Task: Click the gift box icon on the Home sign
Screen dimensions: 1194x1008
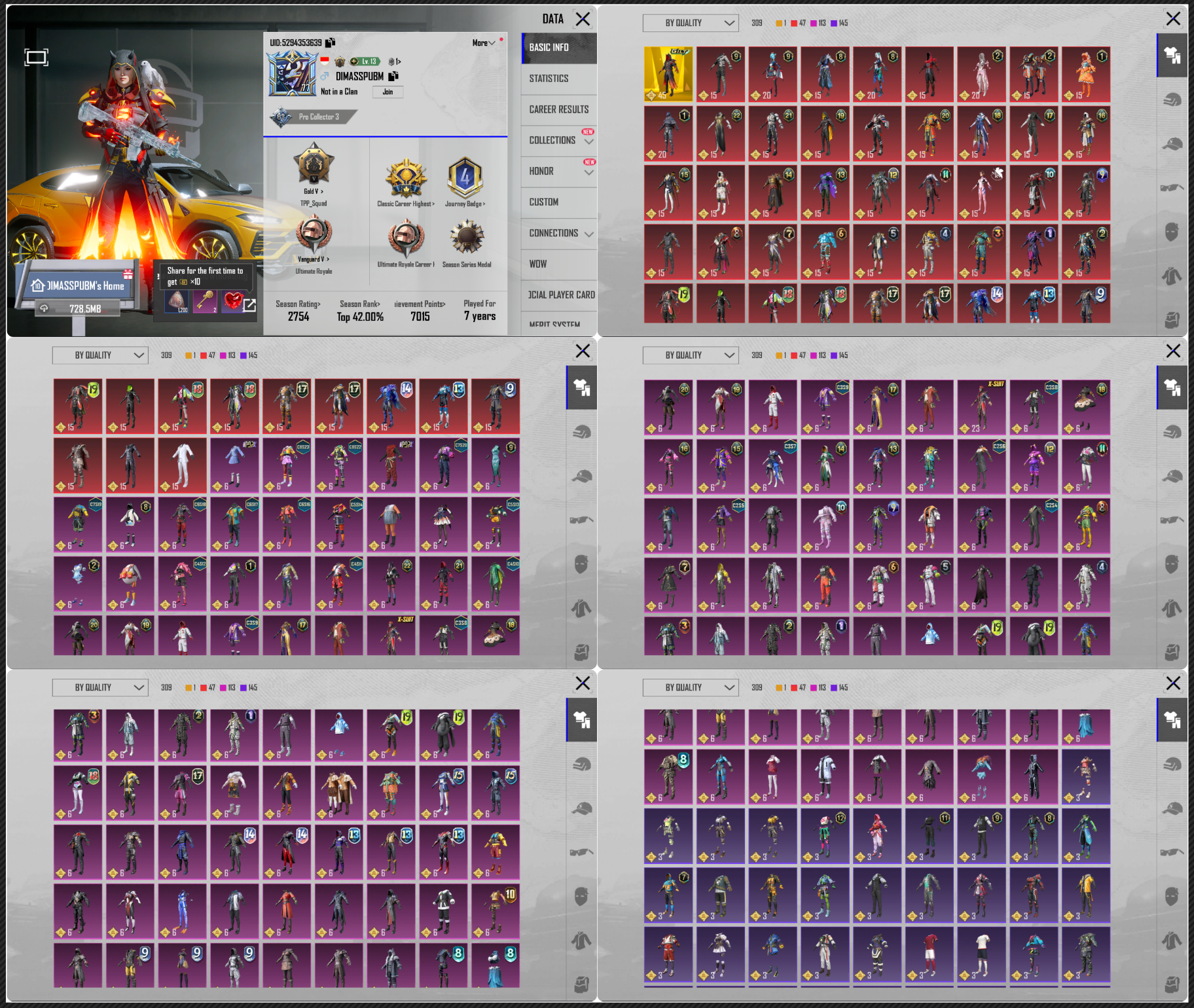Action: click(128, 274)
